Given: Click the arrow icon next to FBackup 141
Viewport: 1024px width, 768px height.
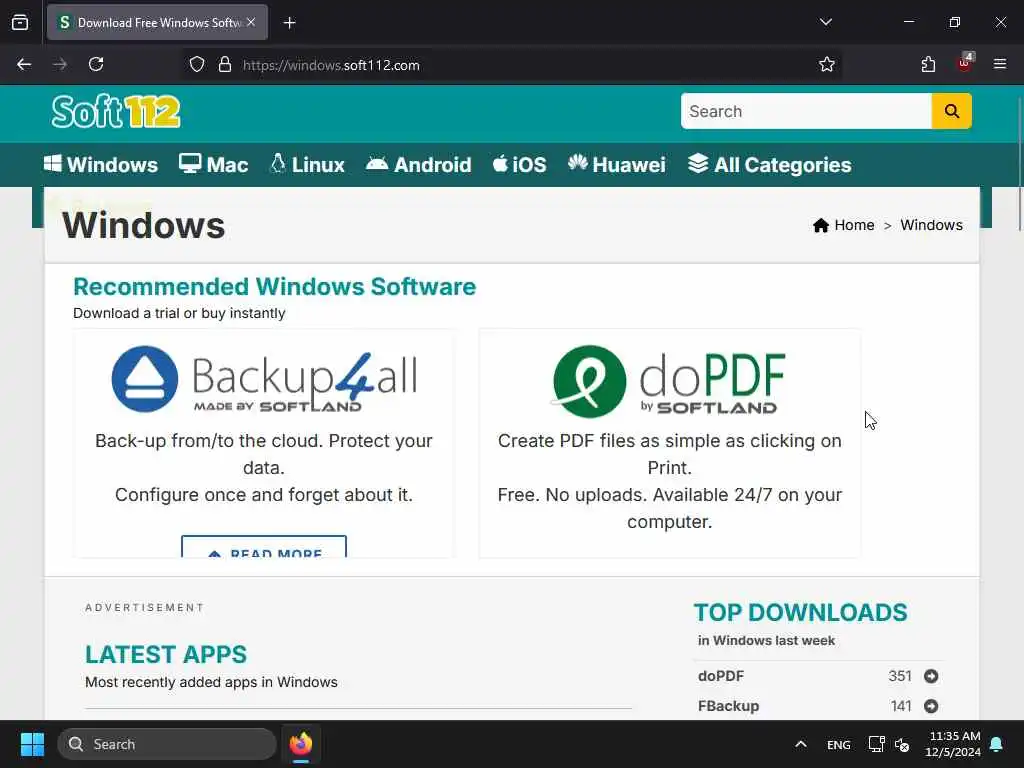Looking at the screenshot, I should 931,706.
